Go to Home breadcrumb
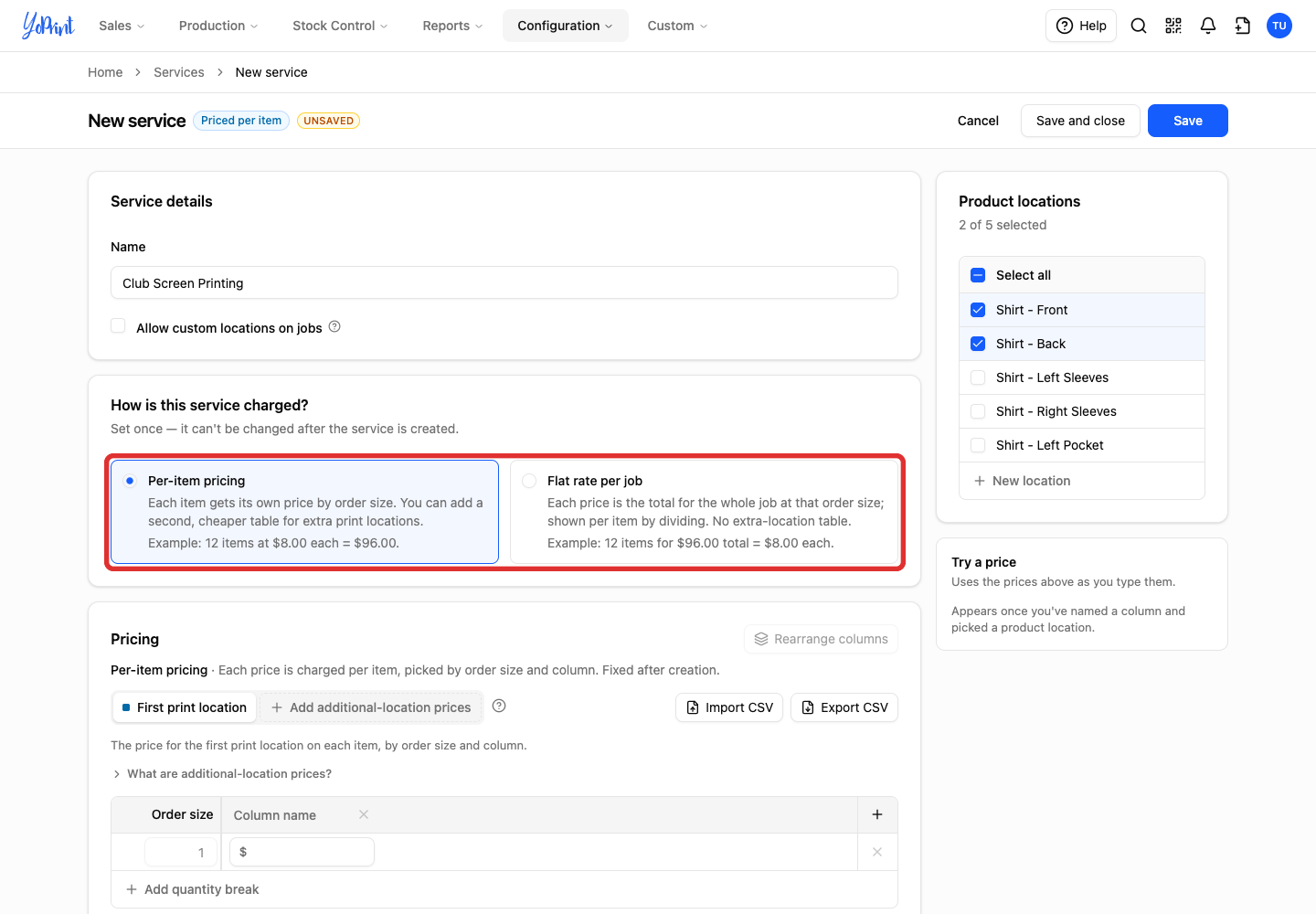Image resolution: width=1316 pixels, height=914 pixels. (105, 72)
